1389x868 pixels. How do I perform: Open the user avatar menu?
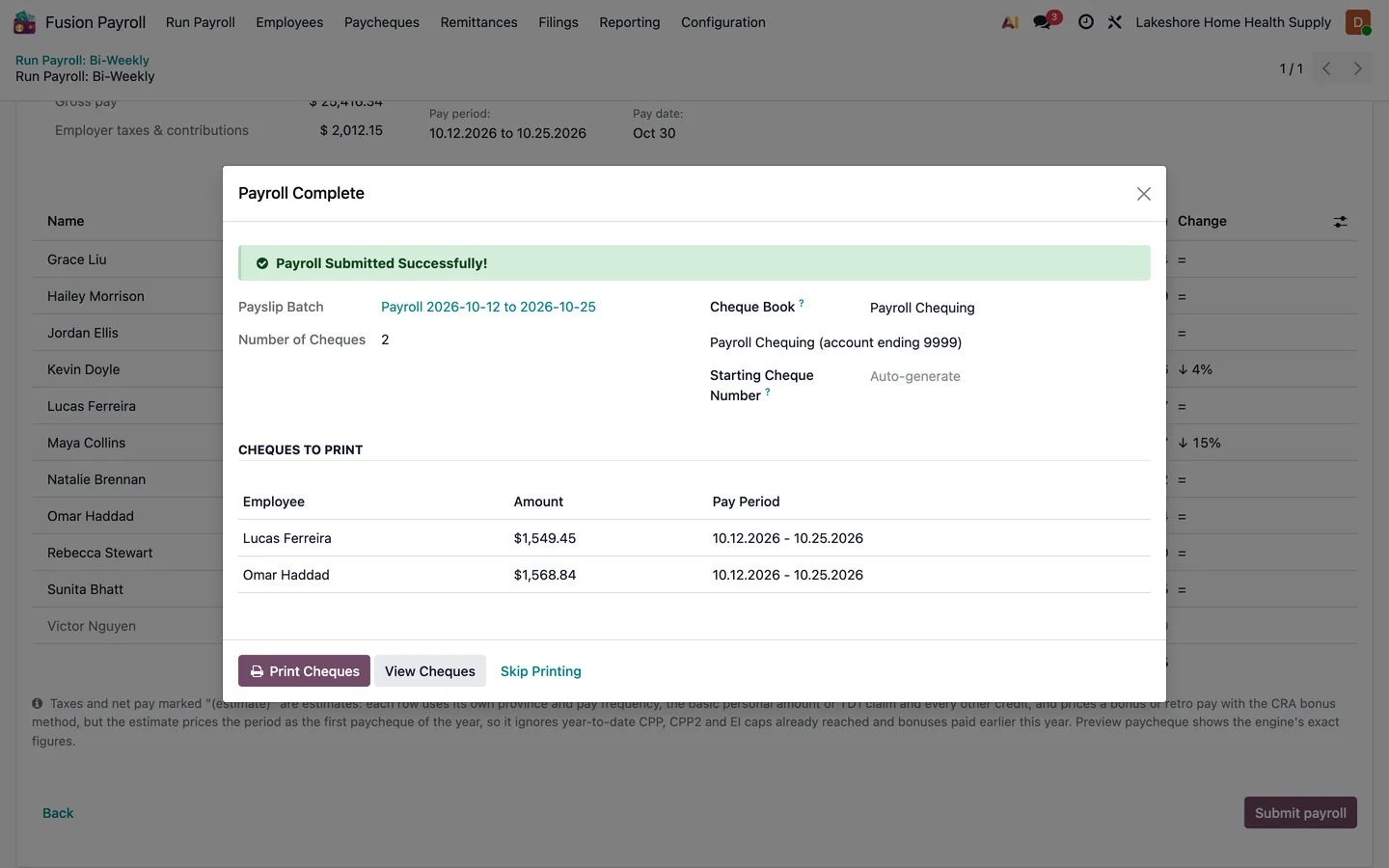coord(1358,22)
